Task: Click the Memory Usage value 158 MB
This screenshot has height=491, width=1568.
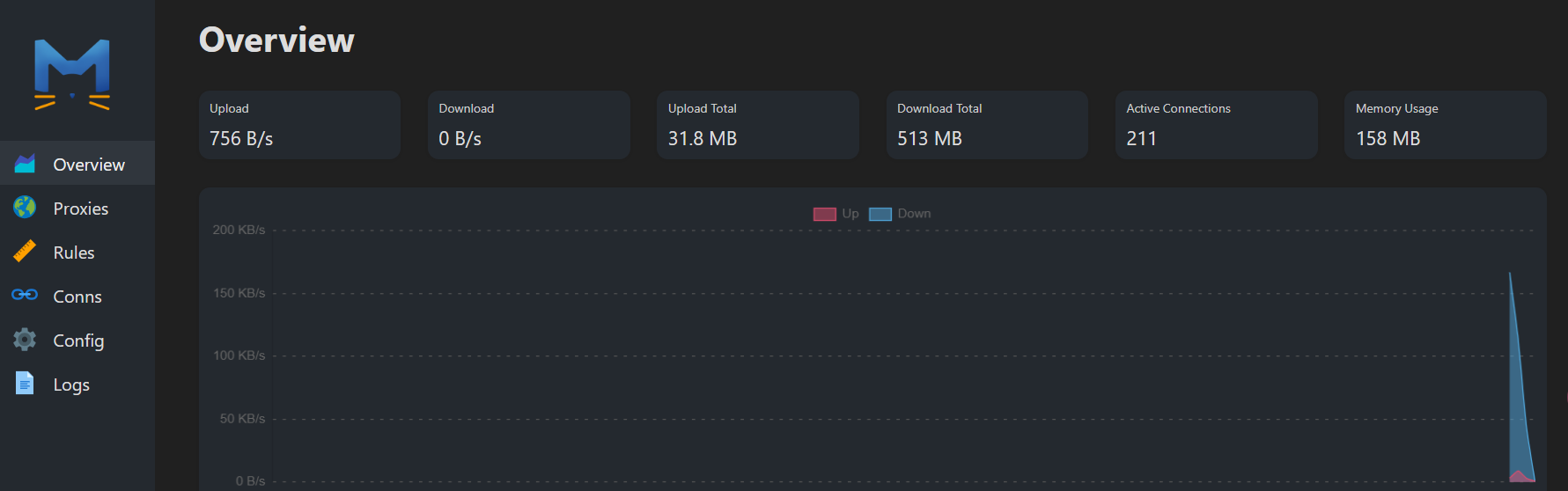Action: (1388, 138)
